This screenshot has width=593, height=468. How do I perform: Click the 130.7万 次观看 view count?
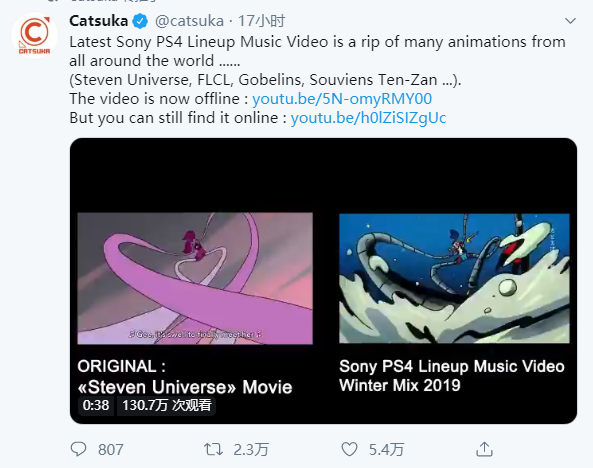166,406
